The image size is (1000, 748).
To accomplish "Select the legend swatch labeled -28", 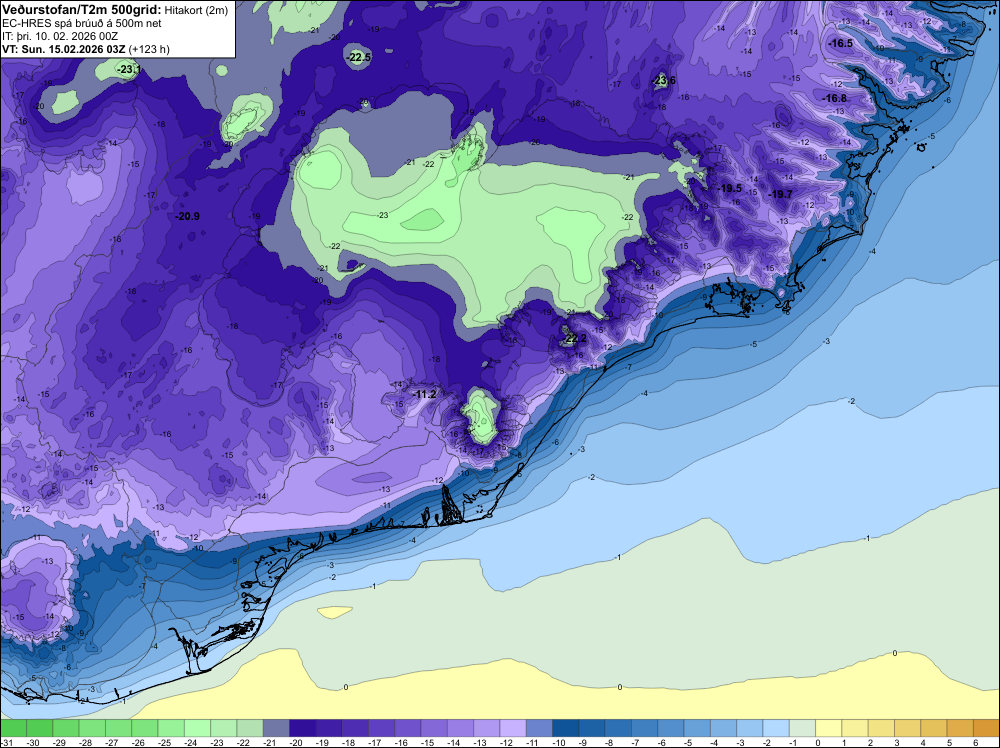I will tap(92, 728).
